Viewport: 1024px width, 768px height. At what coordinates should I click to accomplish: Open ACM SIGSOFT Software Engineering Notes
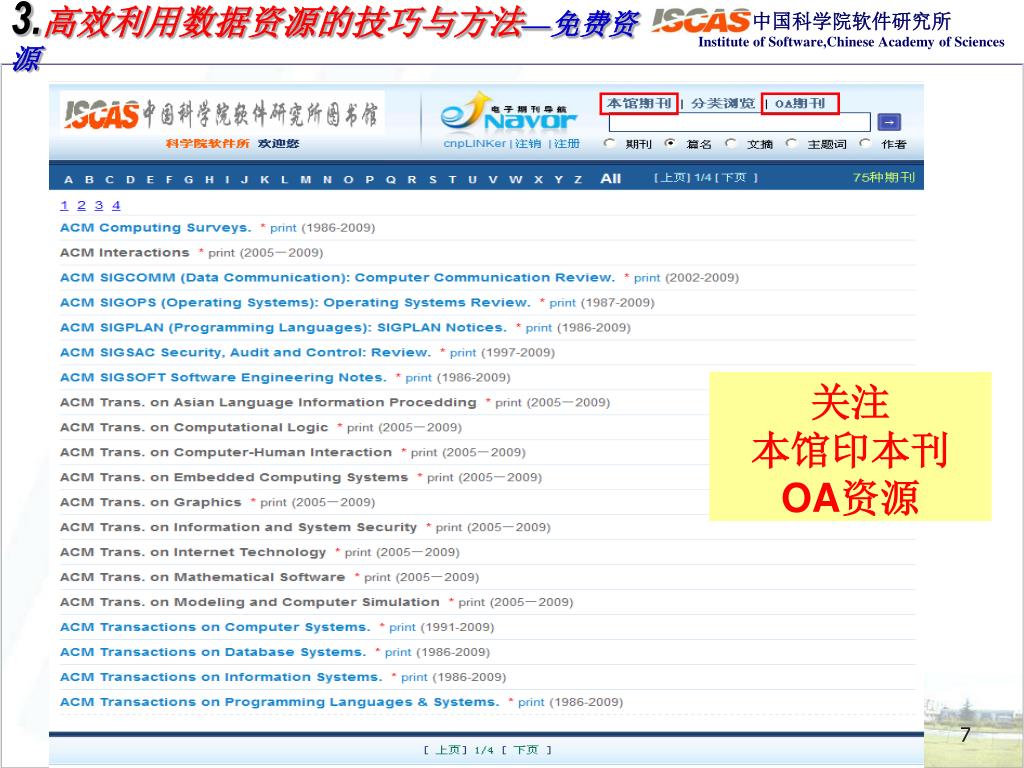pos(223,377)
